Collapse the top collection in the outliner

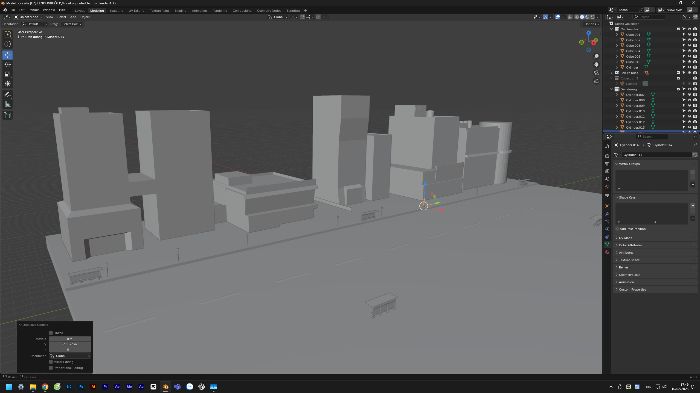(612, 29)
